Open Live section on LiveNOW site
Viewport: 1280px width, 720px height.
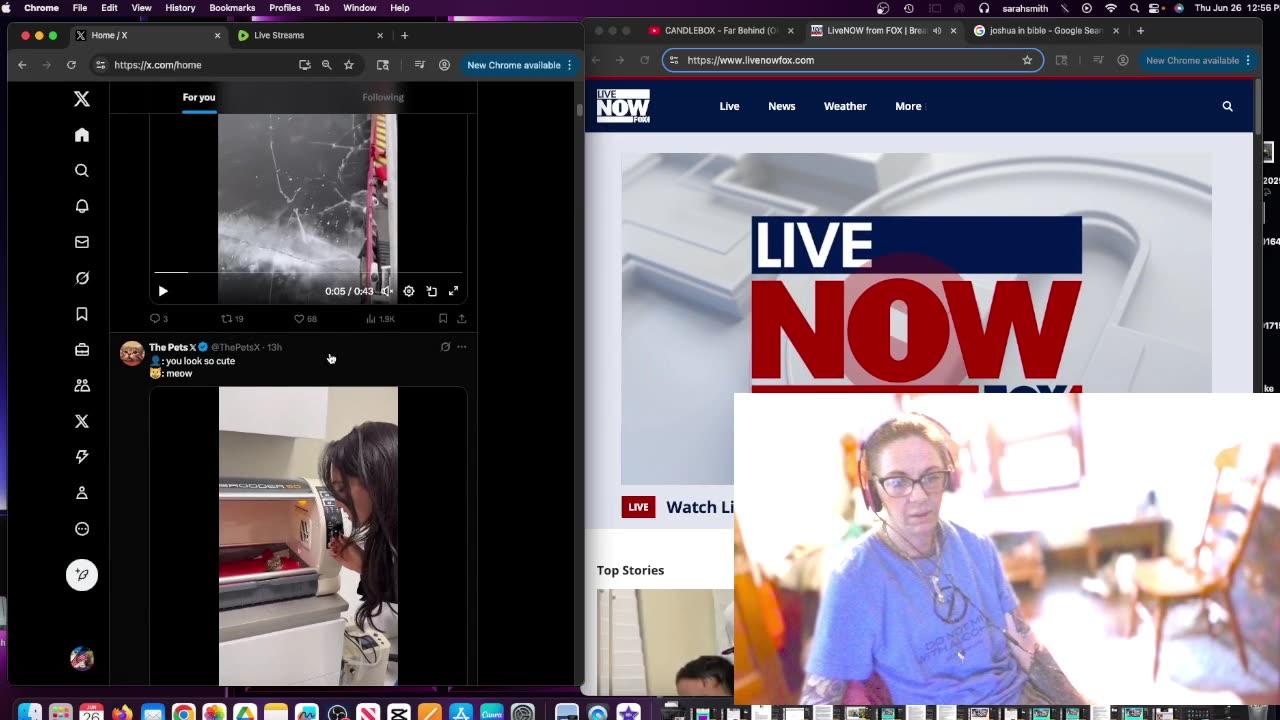click(x=729, y=106)
